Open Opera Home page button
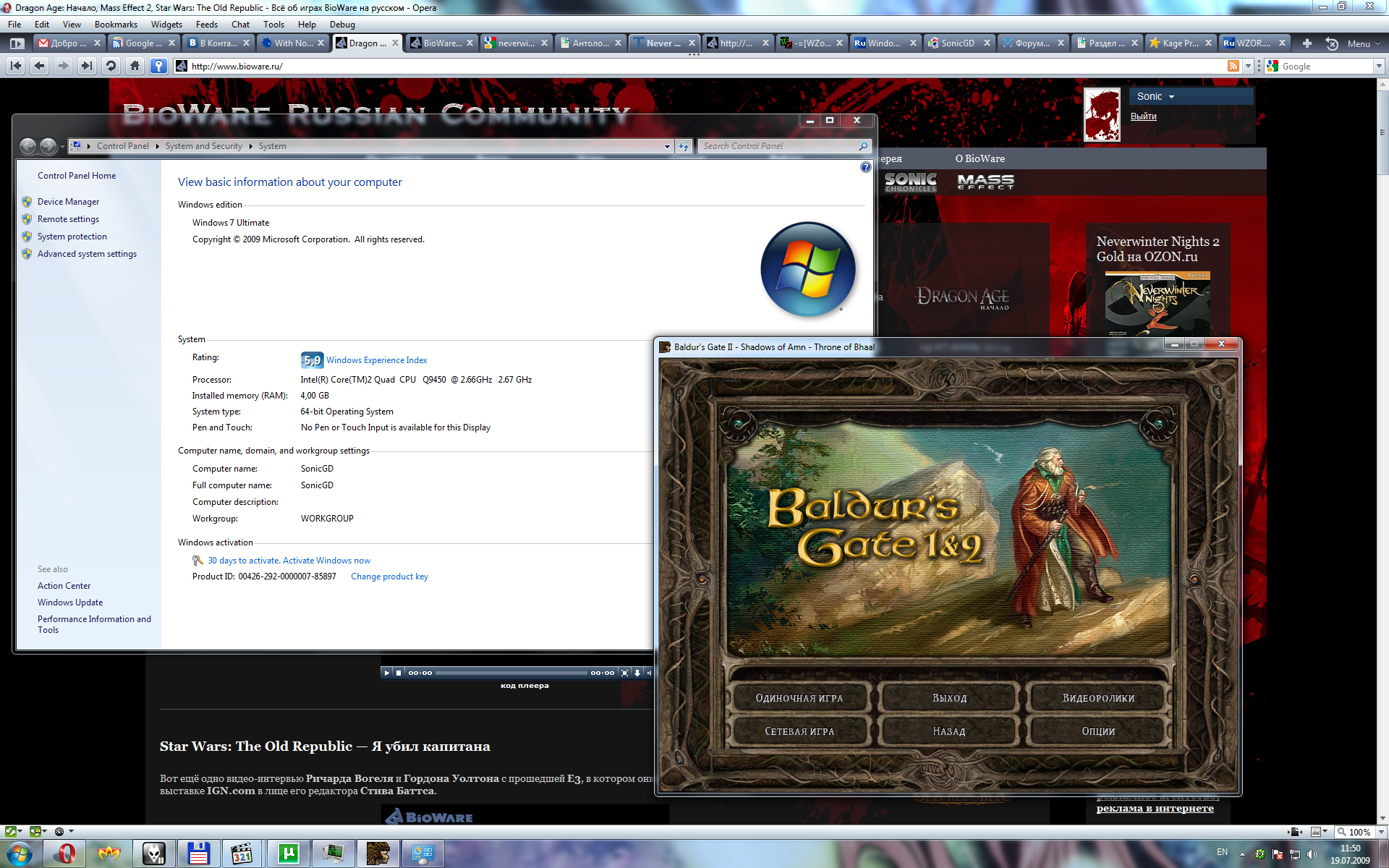 pos(135,66)
